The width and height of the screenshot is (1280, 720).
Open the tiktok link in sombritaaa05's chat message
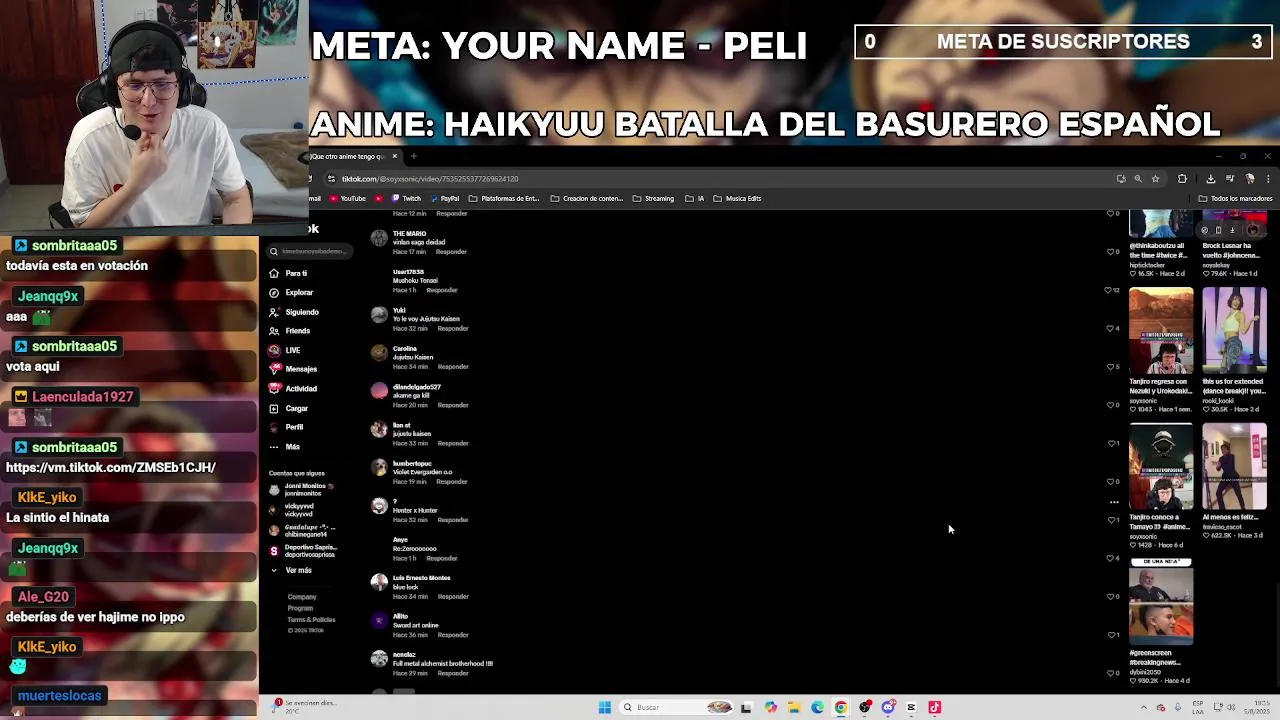(111, 467)
